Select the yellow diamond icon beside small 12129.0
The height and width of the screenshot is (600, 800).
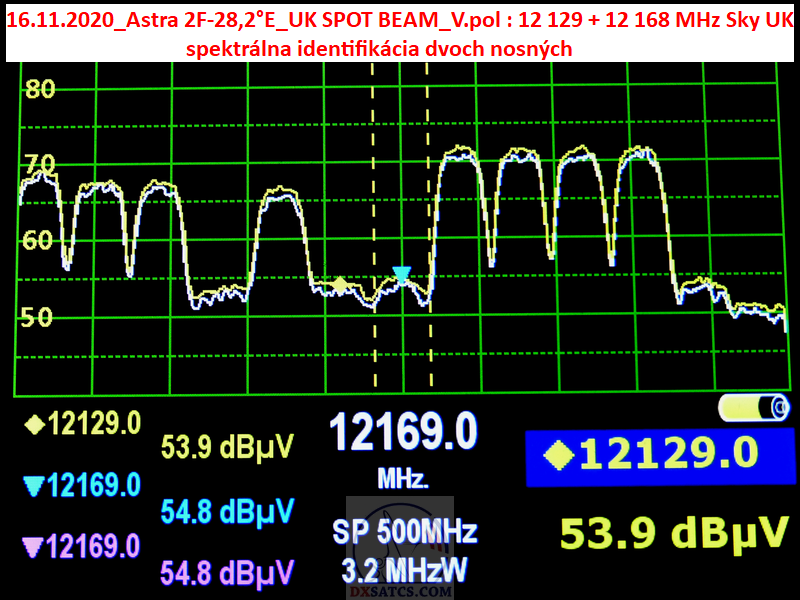click(34, 424)
